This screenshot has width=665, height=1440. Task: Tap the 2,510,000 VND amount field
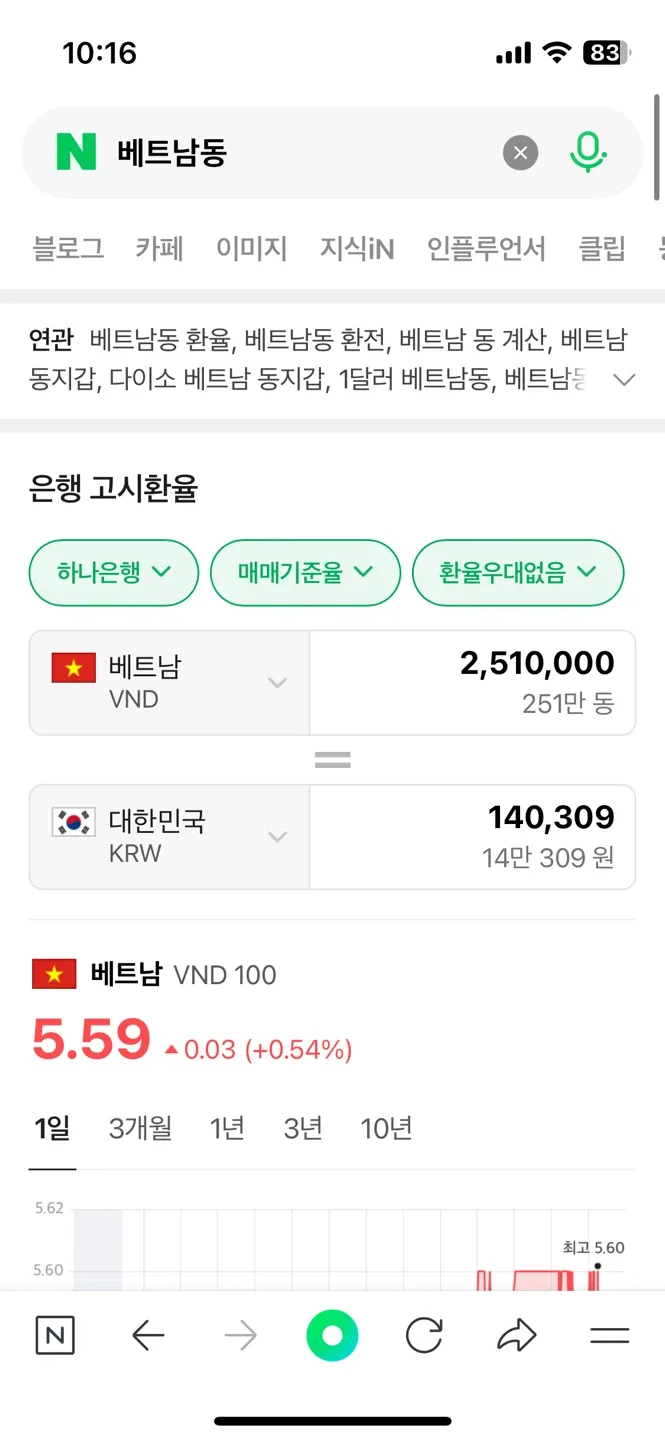472,682
